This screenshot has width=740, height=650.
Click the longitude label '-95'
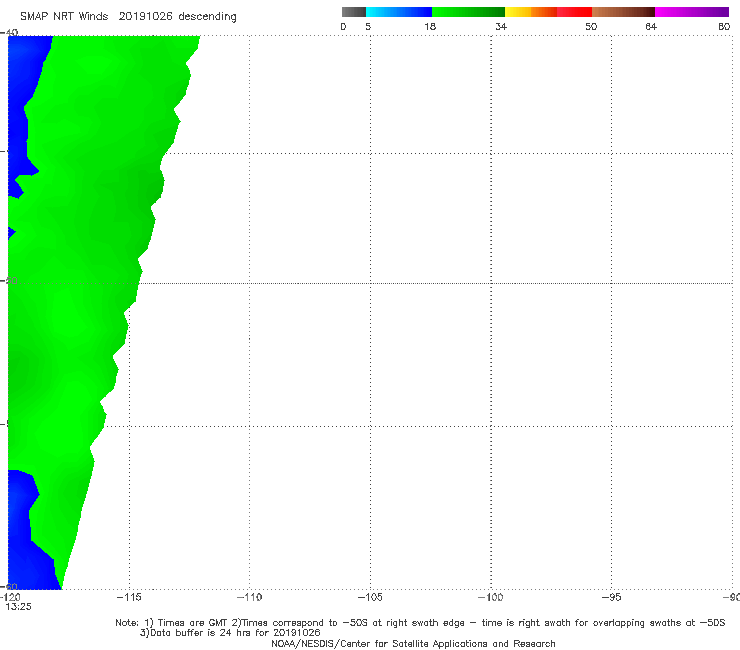[612, 597]
